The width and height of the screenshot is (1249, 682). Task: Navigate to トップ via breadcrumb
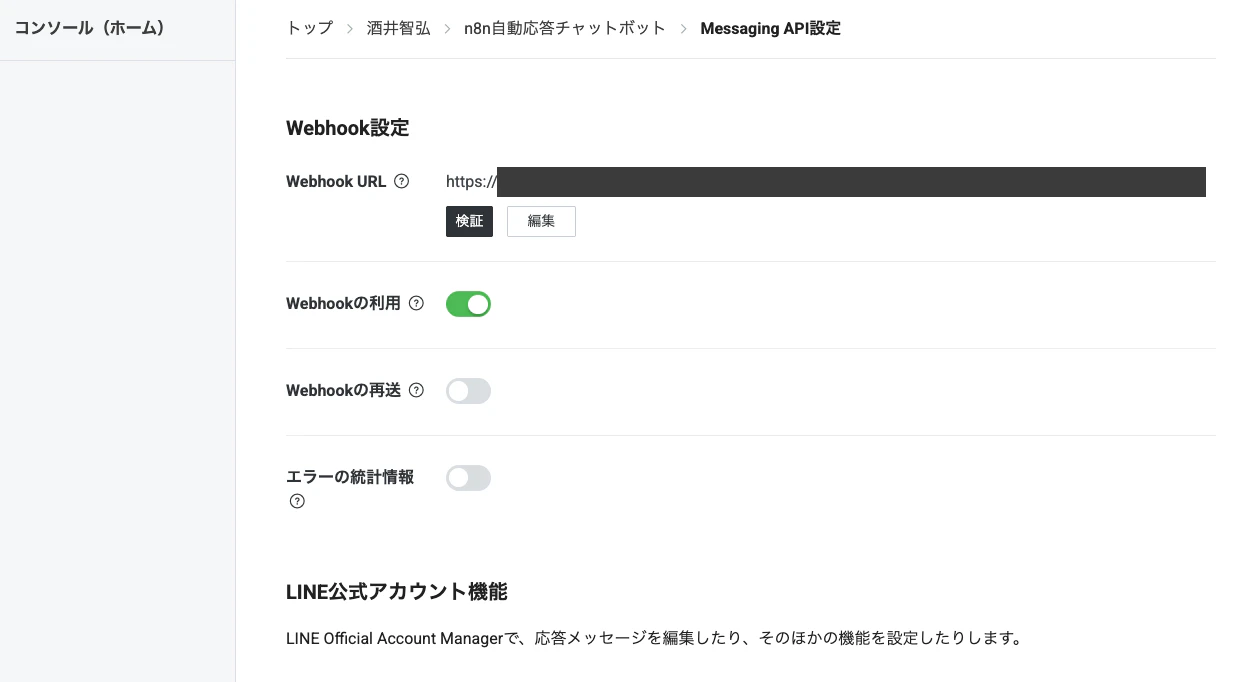308,28
